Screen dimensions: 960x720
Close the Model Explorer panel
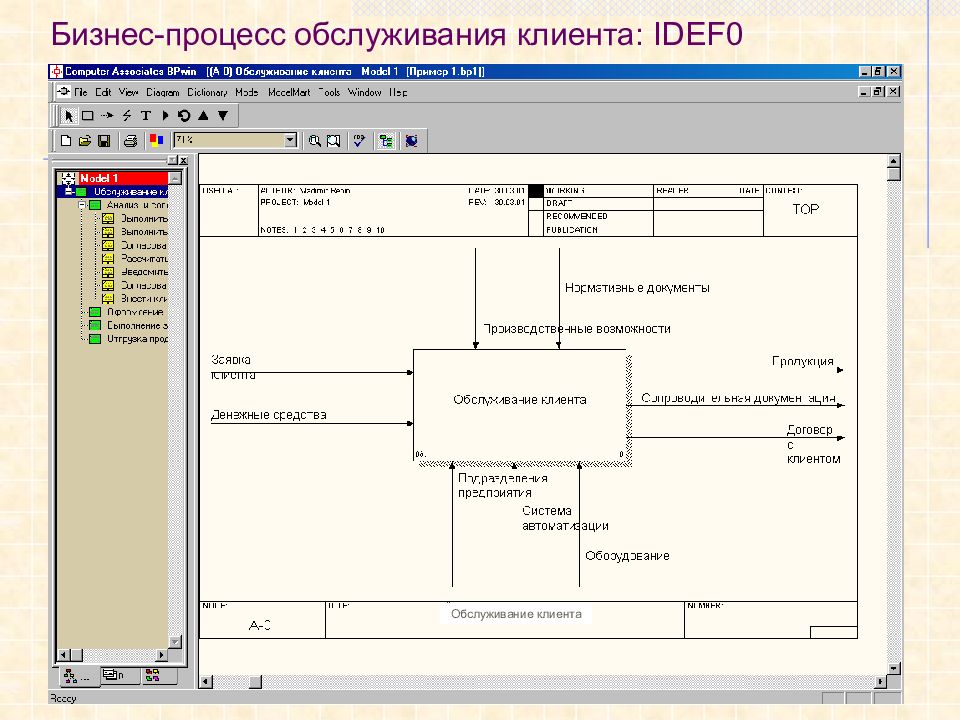coord(183,160)
